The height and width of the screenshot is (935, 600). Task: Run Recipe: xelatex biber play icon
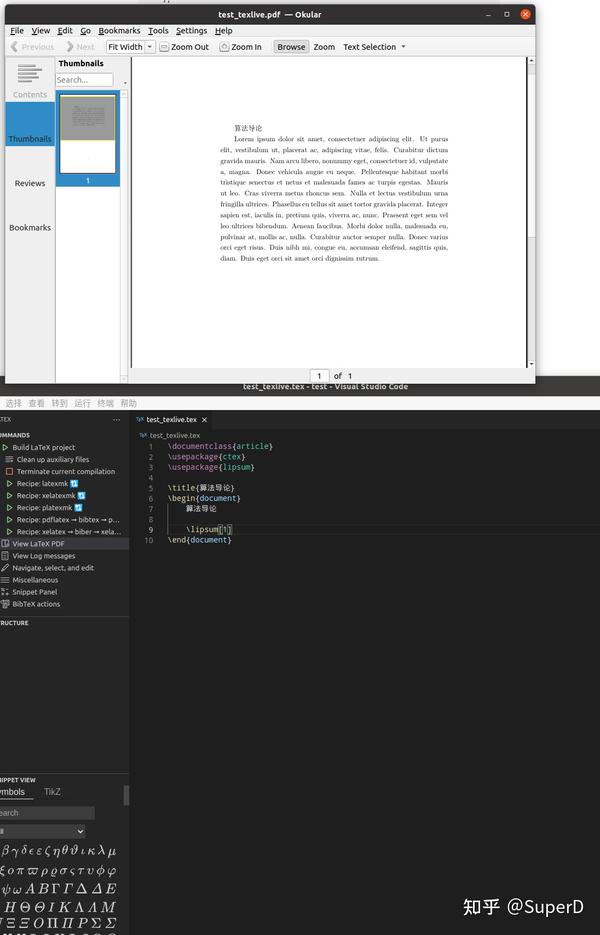[x=10, y=531]
